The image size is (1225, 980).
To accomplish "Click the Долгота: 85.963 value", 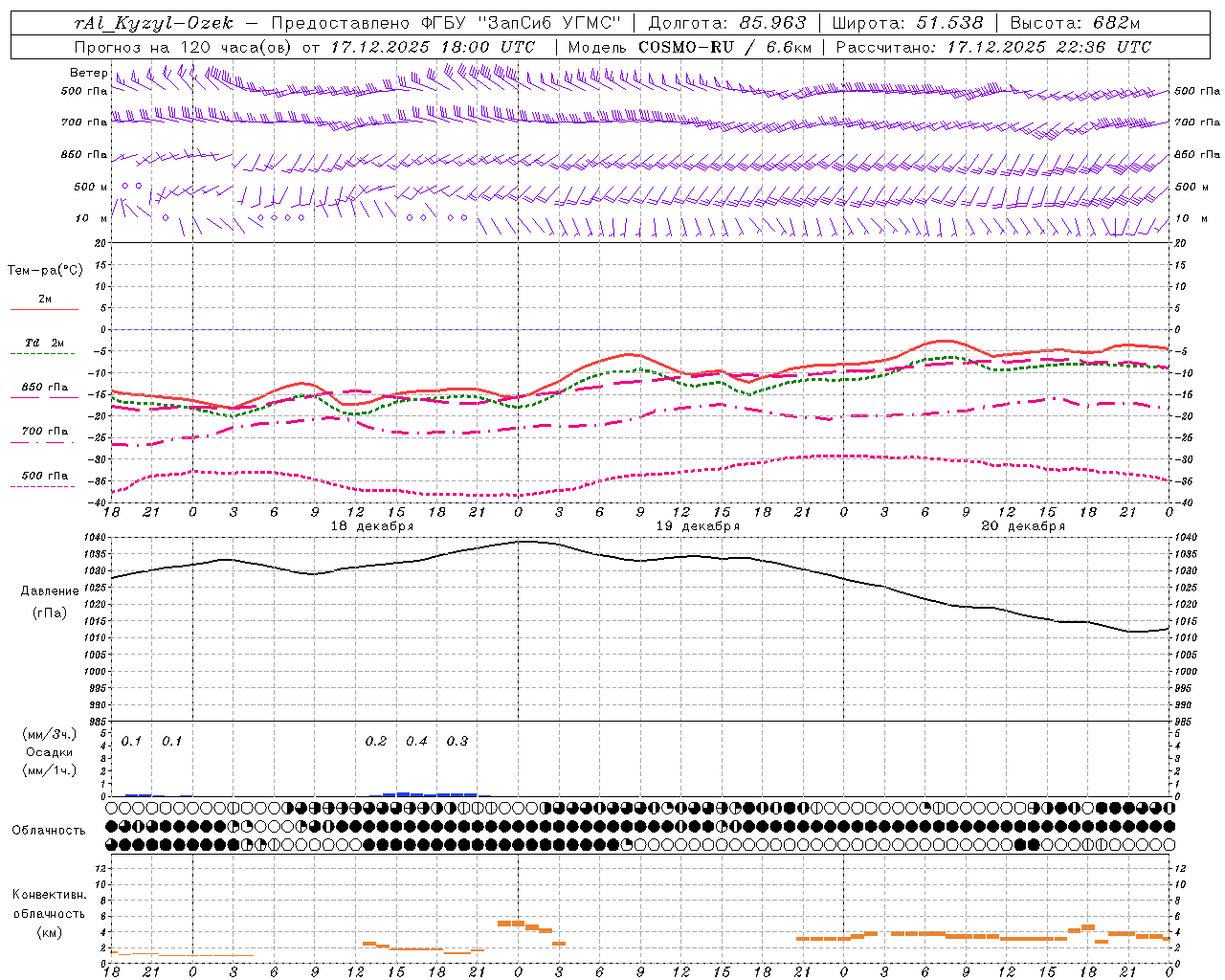I will pos(727,24).
